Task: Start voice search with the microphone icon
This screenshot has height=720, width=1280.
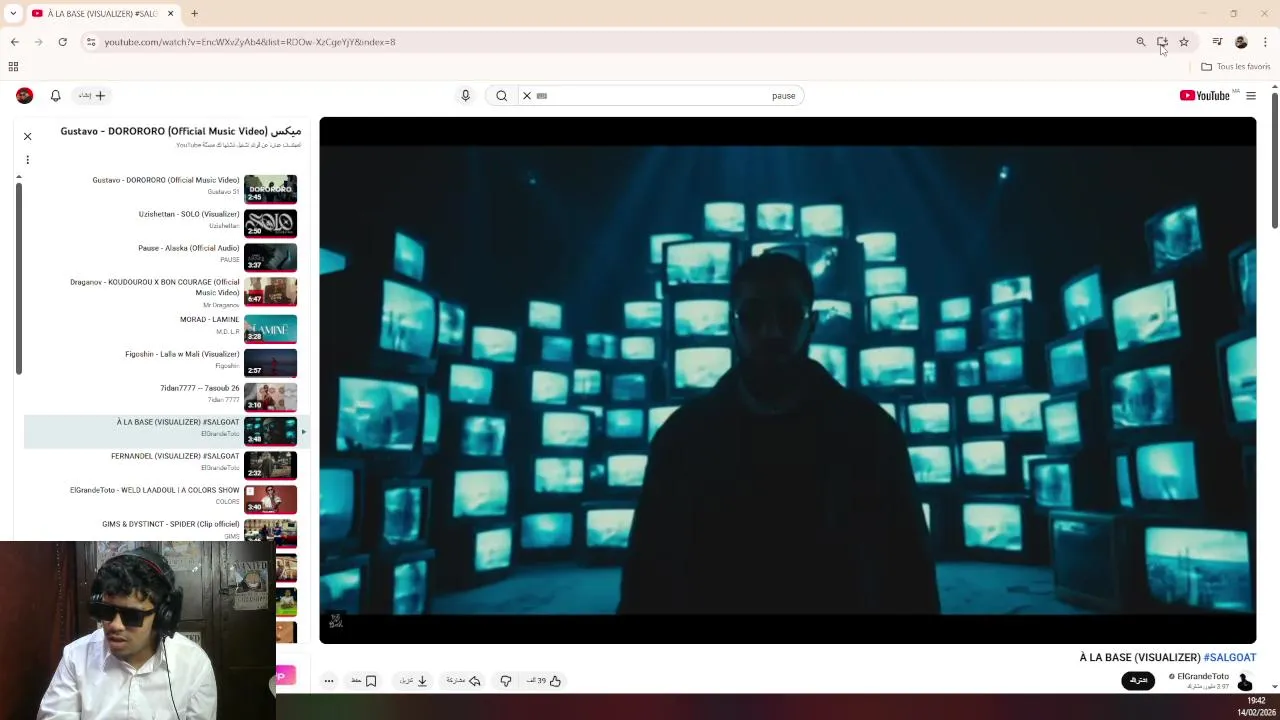Action: (x=465, y=95)
